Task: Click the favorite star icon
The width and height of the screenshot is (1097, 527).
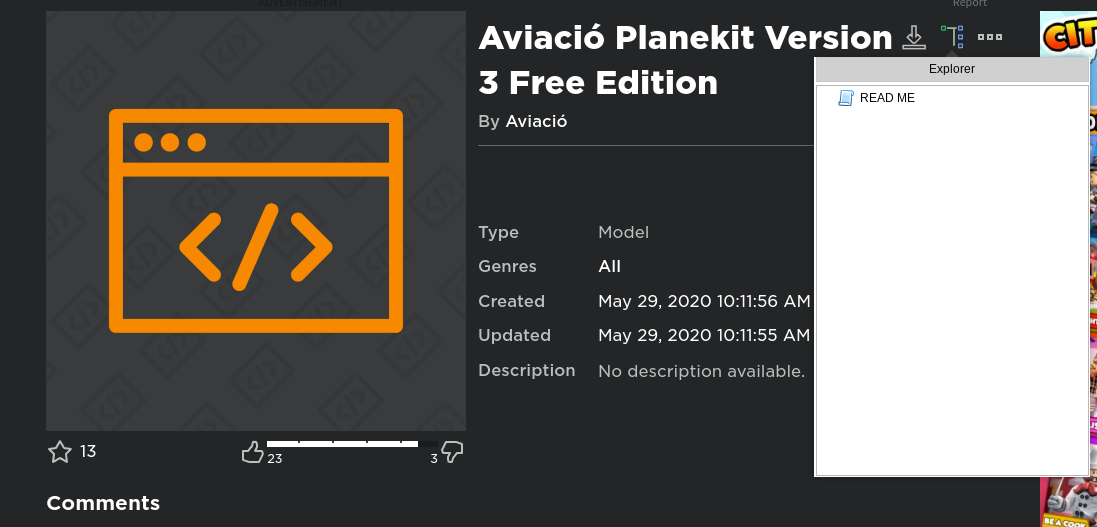Action: pyautogui.click(x=60, y=451)
